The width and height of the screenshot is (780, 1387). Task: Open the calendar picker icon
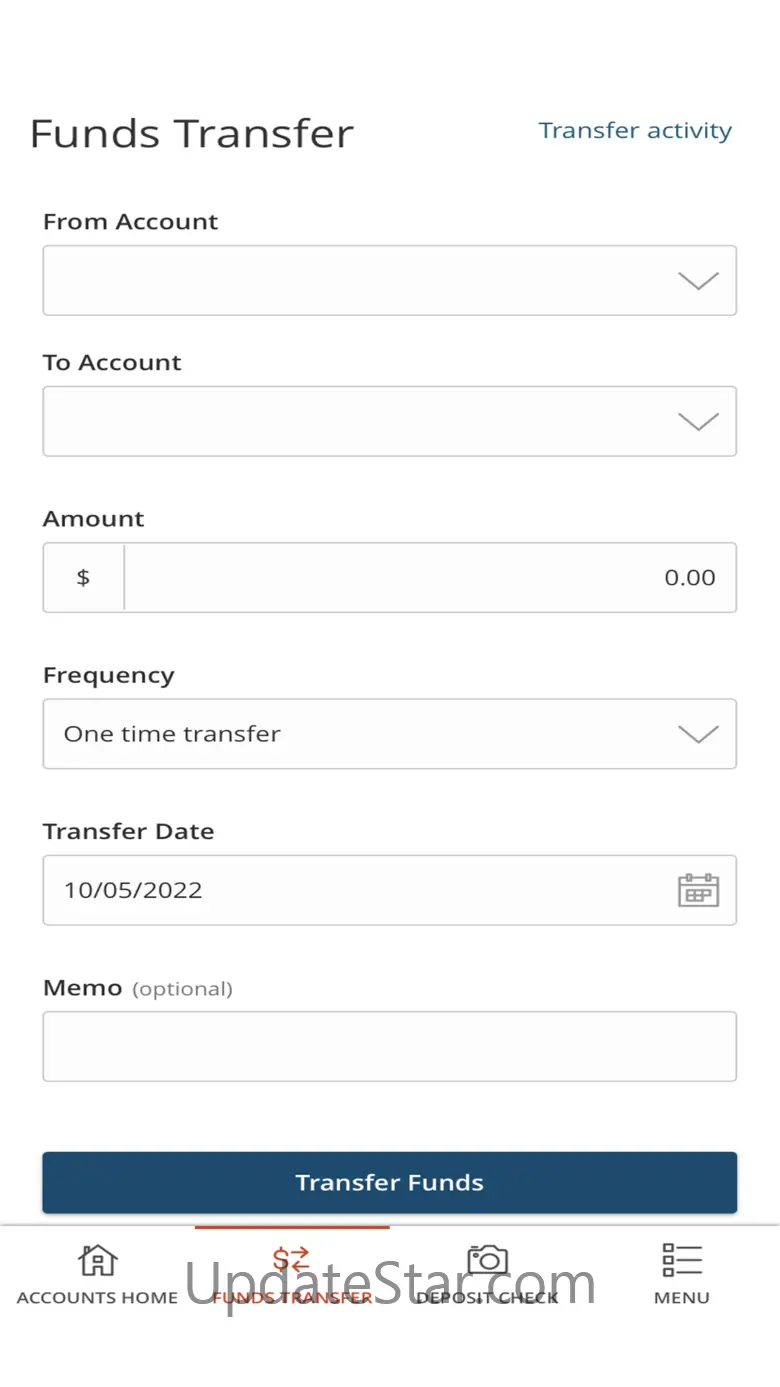[698, 890]
